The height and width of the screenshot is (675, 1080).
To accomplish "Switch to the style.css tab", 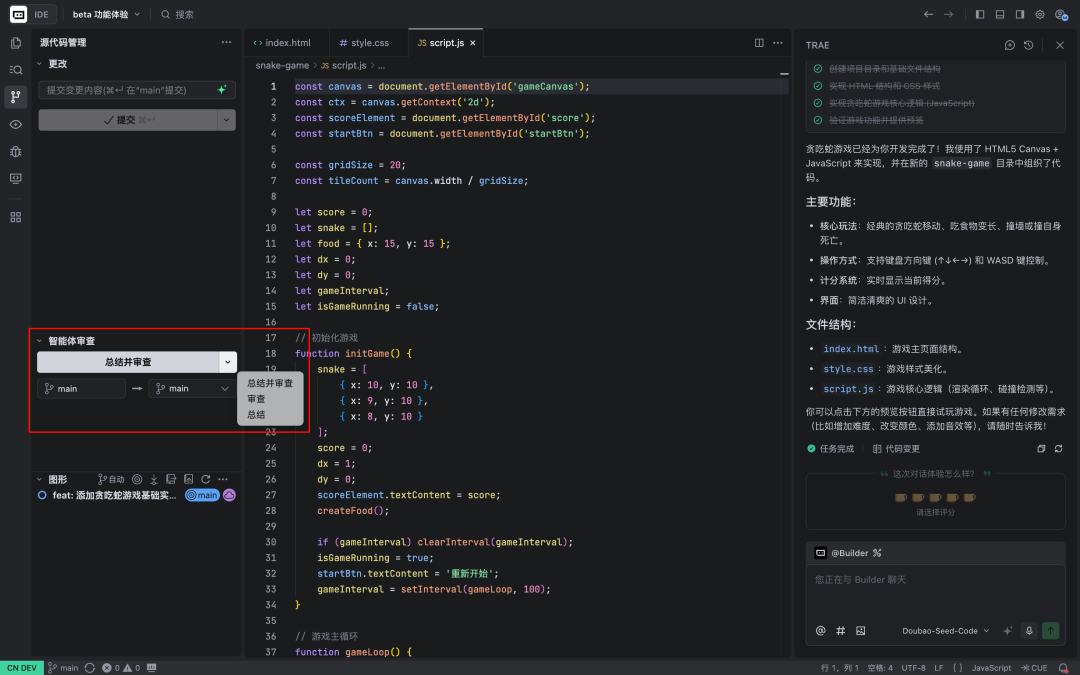I will [x=363, y=43].
